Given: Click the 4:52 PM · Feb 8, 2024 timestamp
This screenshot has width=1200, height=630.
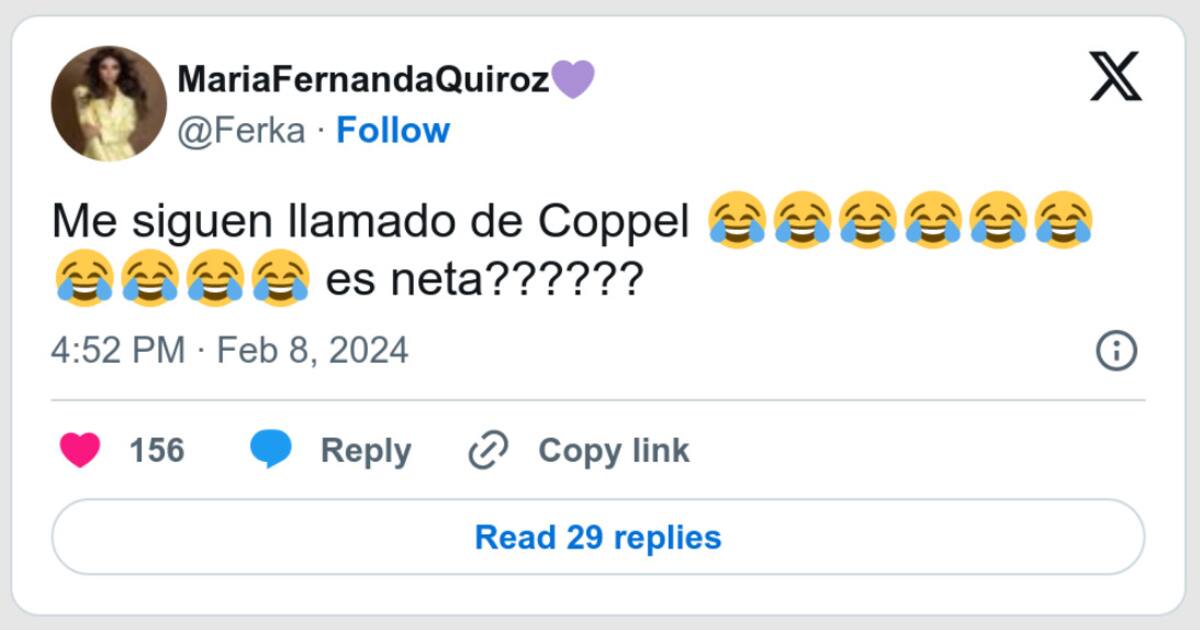Looking at the screenshot, I should pyautogui.click(x=230, y=351).
